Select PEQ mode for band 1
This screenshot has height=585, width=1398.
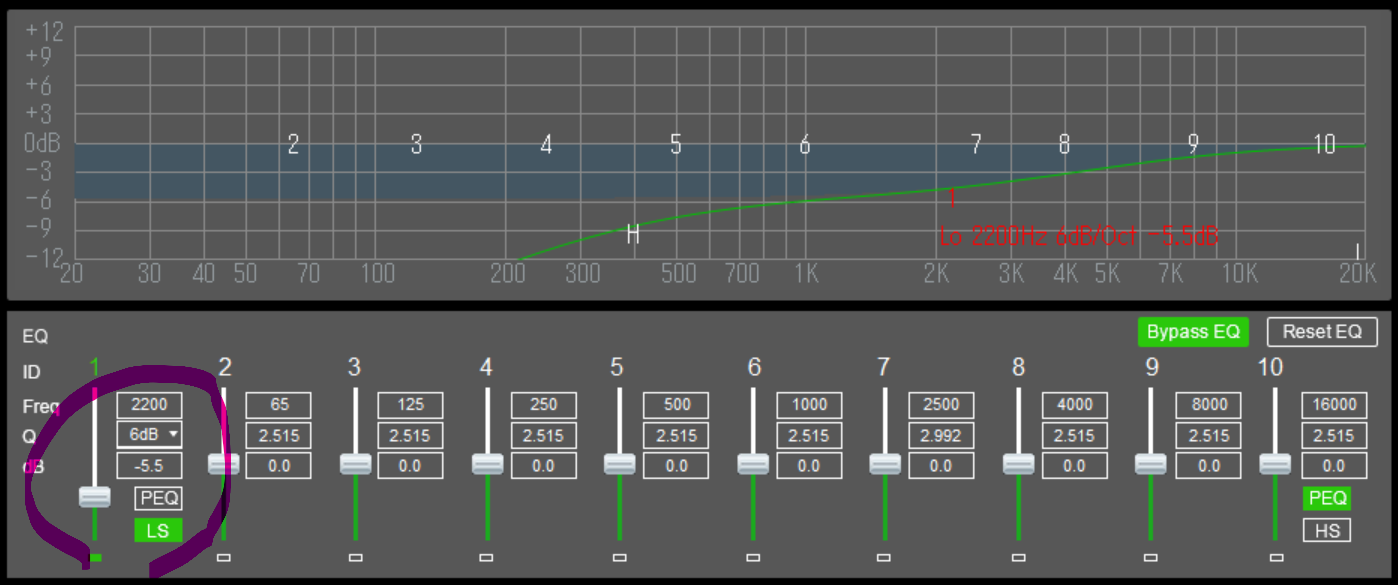click(x=158, y=498)
